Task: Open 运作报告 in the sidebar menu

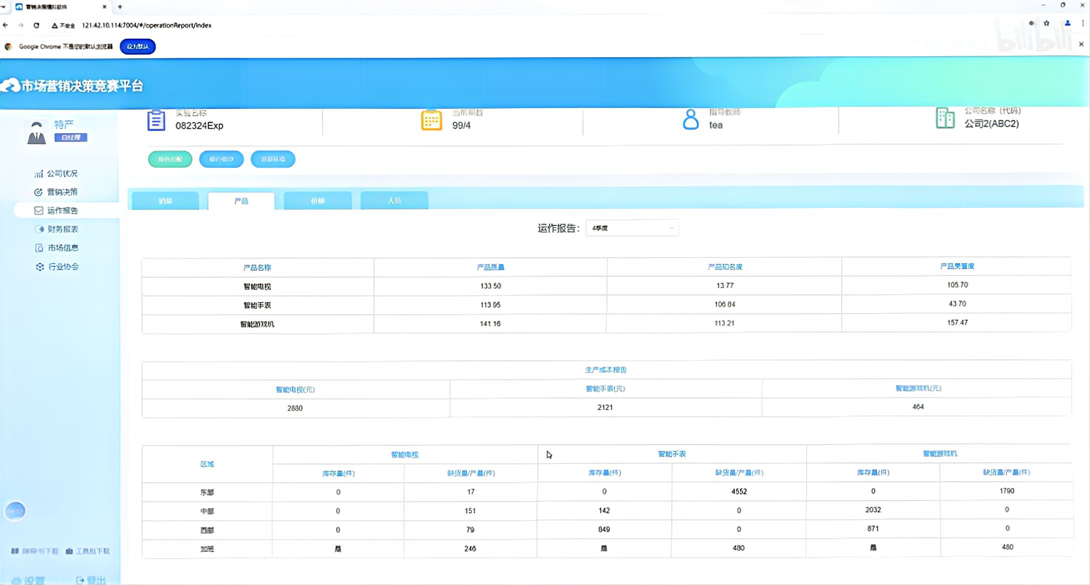Action: [x=62, y=211]
